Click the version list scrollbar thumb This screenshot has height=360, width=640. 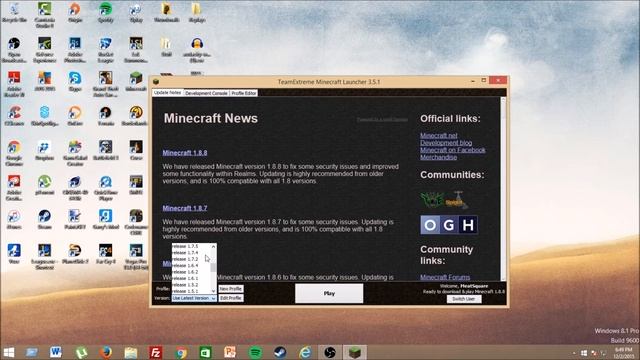tap(213, 268)
